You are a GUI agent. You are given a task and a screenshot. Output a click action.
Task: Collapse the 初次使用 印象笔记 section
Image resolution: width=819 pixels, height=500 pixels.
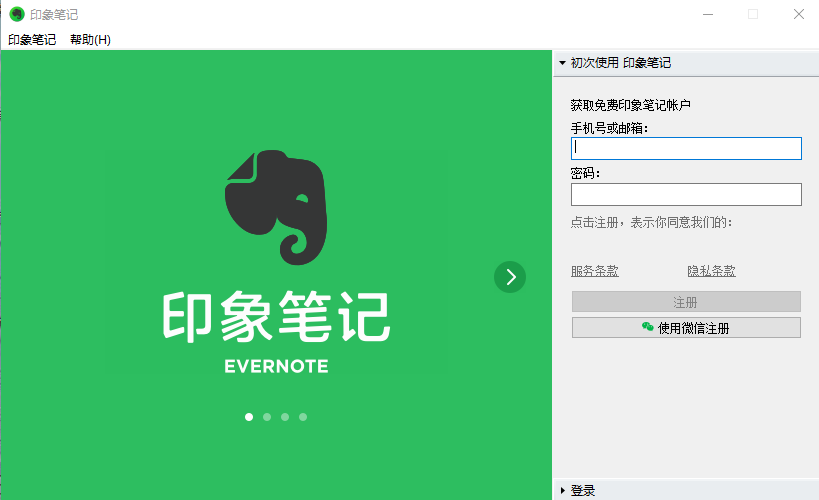620,63
